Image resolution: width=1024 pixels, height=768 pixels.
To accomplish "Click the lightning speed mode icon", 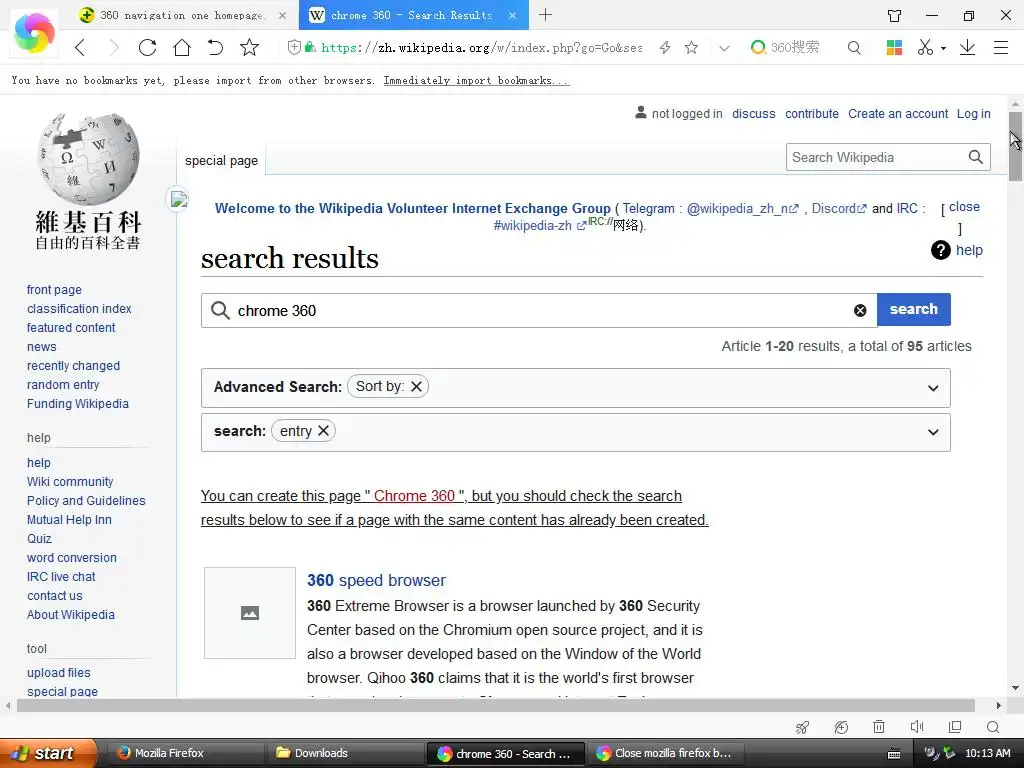I will [665, 47].
